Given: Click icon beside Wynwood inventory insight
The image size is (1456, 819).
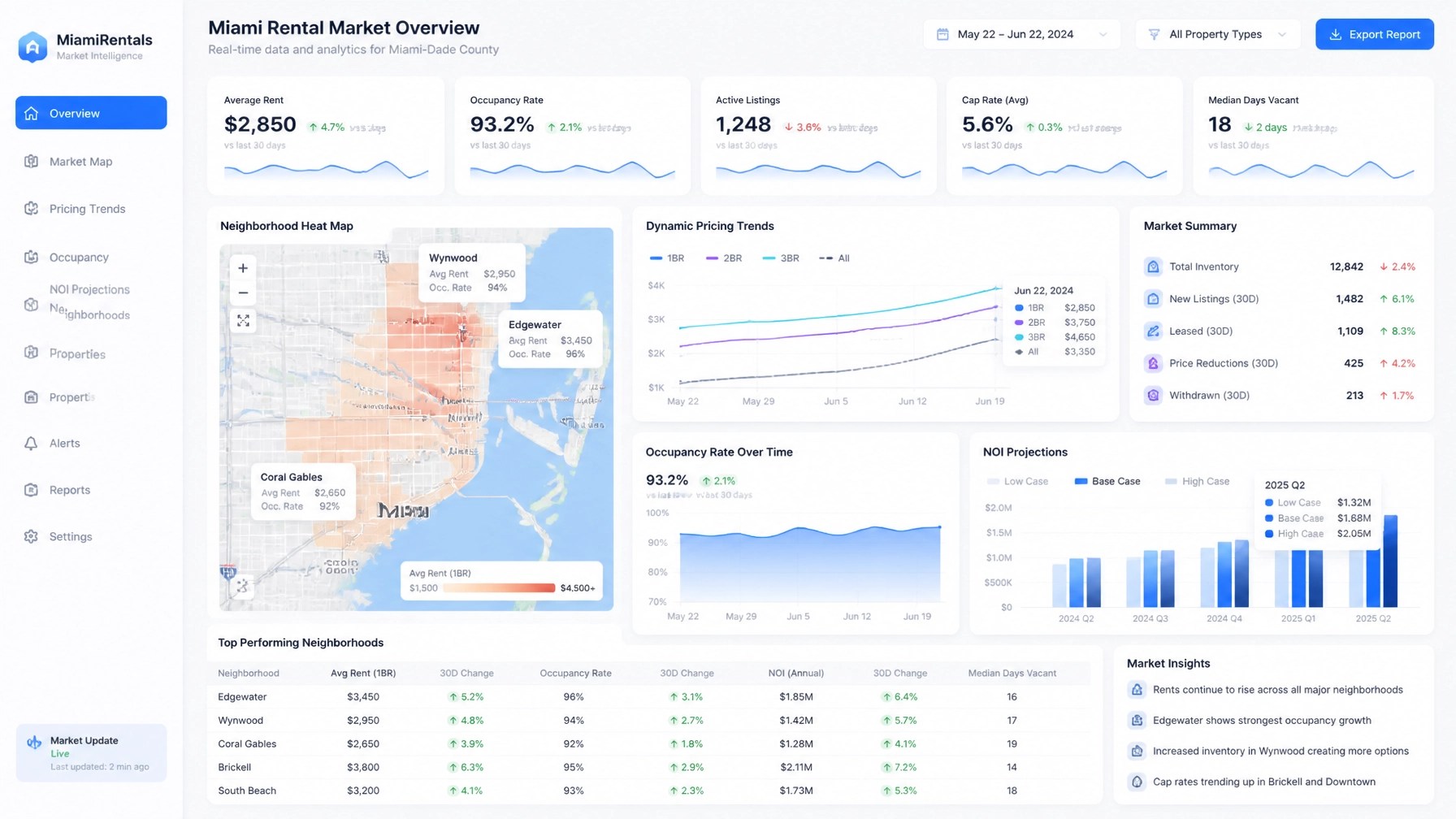Looking at the screenshot, I should (x=1137, y=751).
